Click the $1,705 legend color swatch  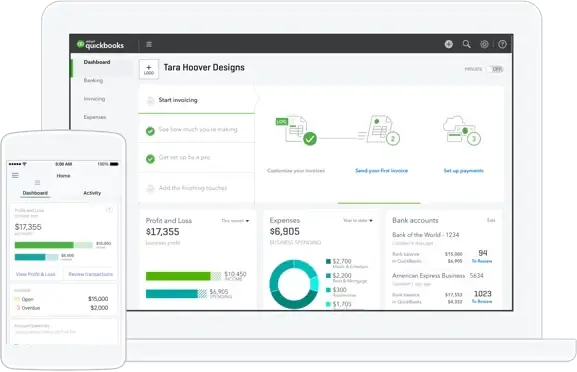[328, 304]
